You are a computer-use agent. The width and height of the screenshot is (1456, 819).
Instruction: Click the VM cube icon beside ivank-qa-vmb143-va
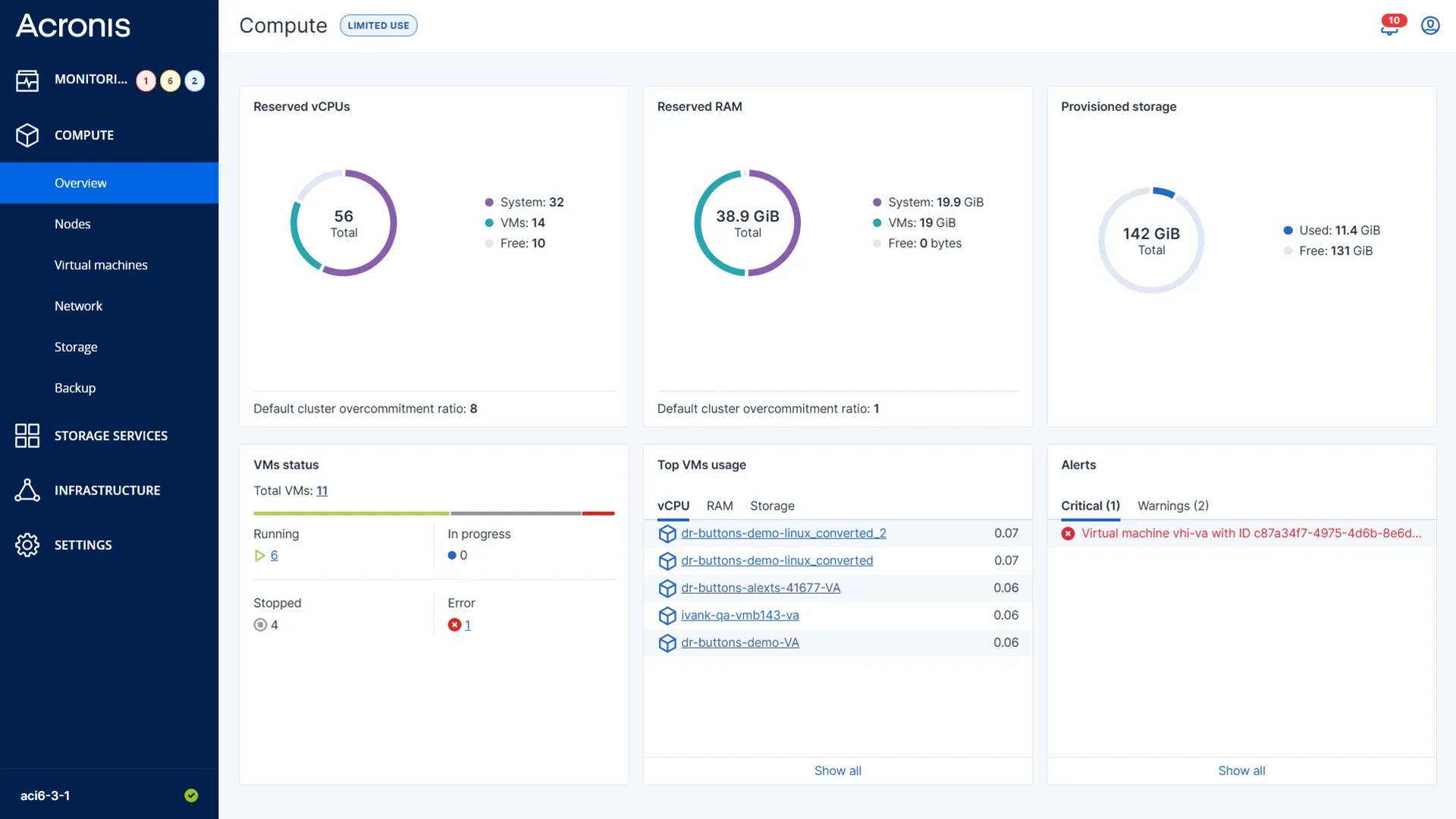click(x=667, y=616)
